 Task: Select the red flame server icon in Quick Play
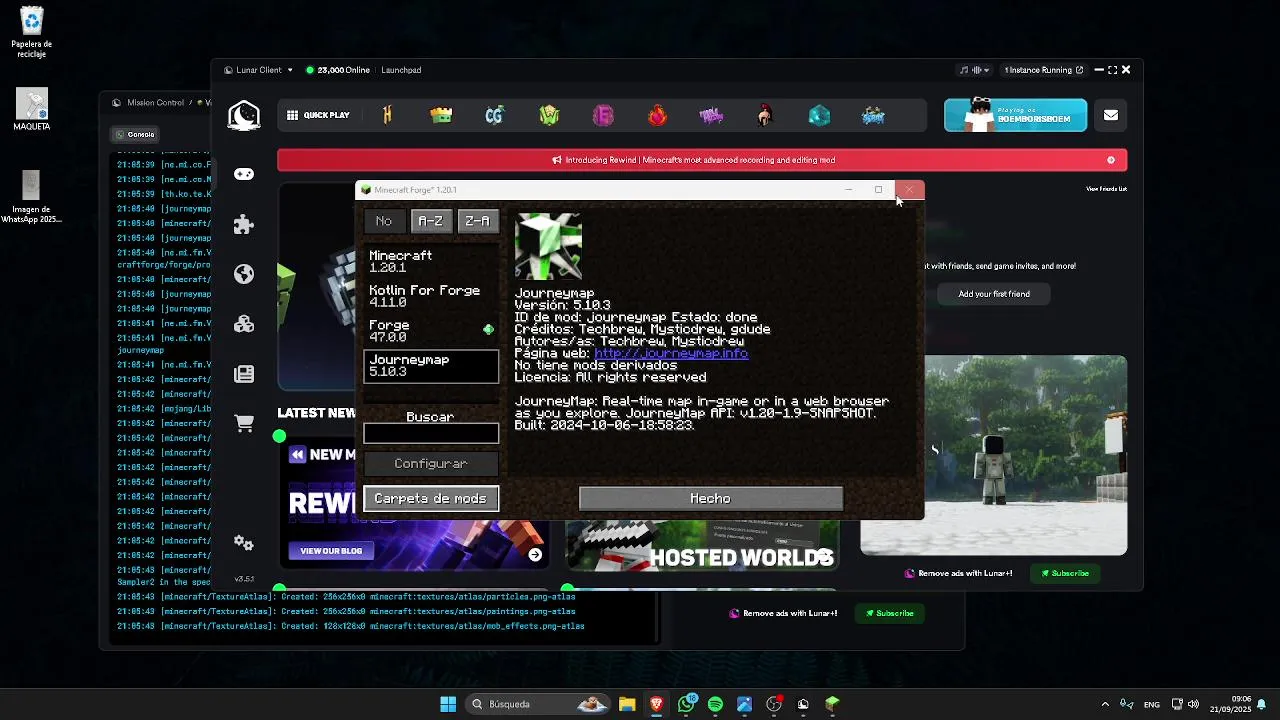point(657,115)
